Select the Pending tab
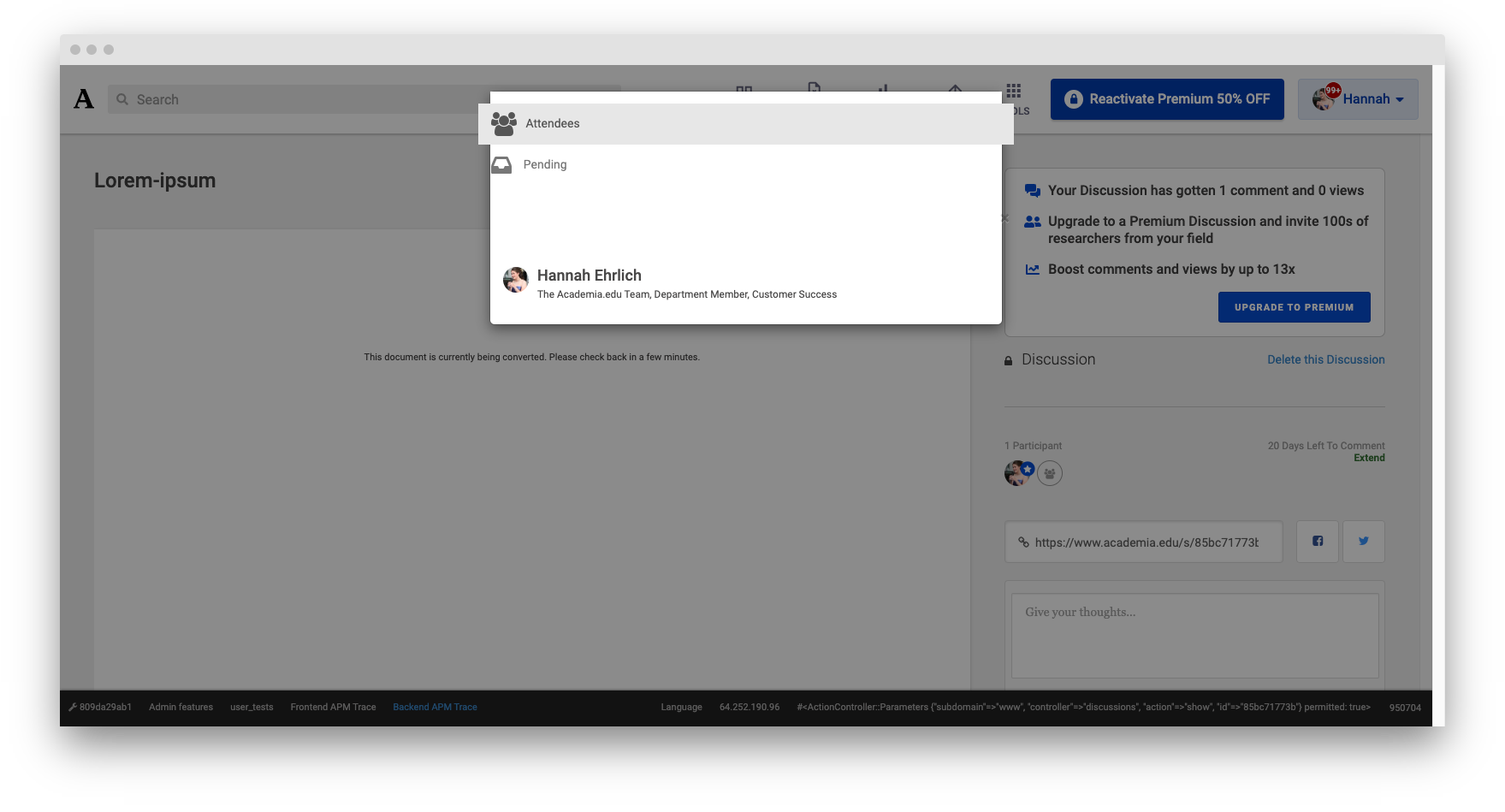This screenshot has width=1505, height=812. click(746, 164)
